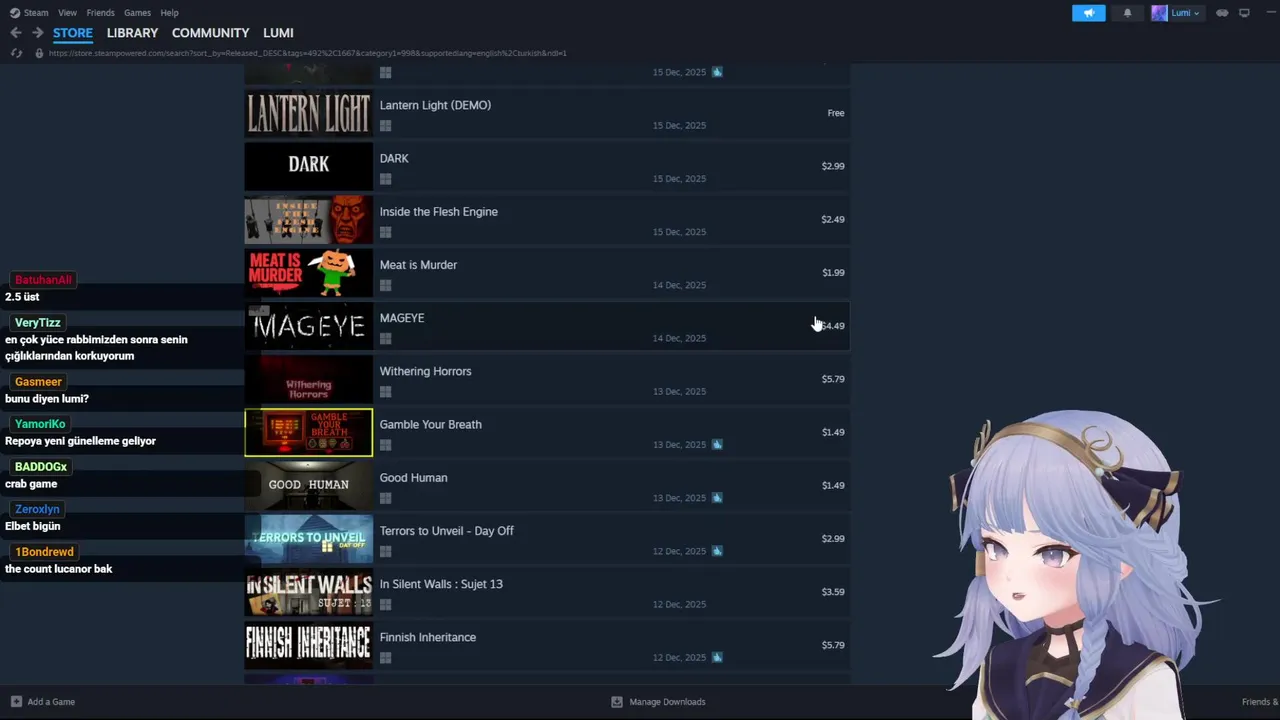The image size is (1280, 720).
Task: Click the Windows icon under Lantern Light (DEMO)
Action: pyautogui.click(x=385, y=126)
